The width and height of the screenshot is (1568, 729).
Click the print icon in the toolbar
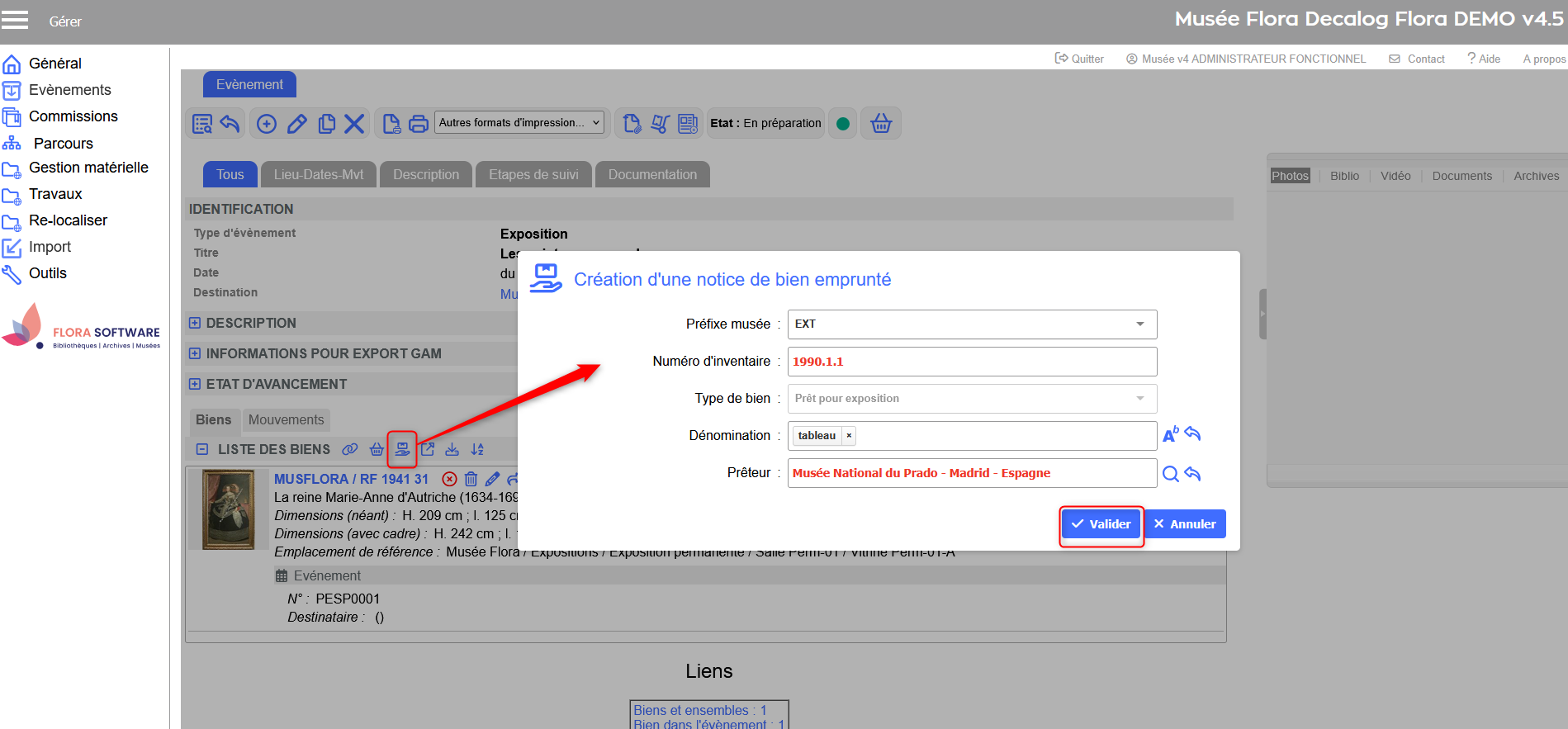click(x=419, y=124)
